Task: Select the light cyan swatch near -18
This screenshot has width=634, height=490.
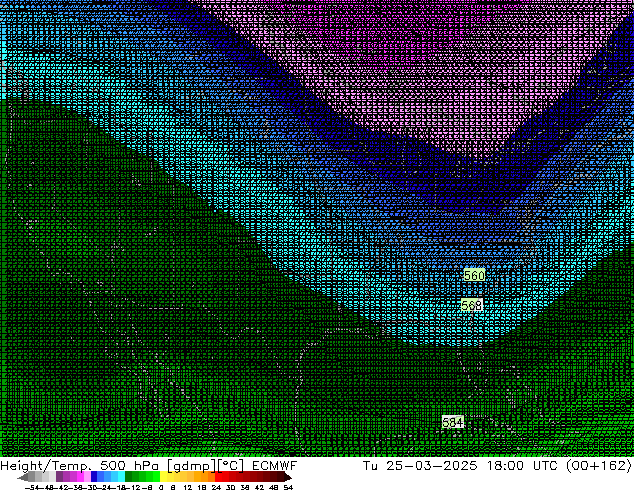Action: 121,477
